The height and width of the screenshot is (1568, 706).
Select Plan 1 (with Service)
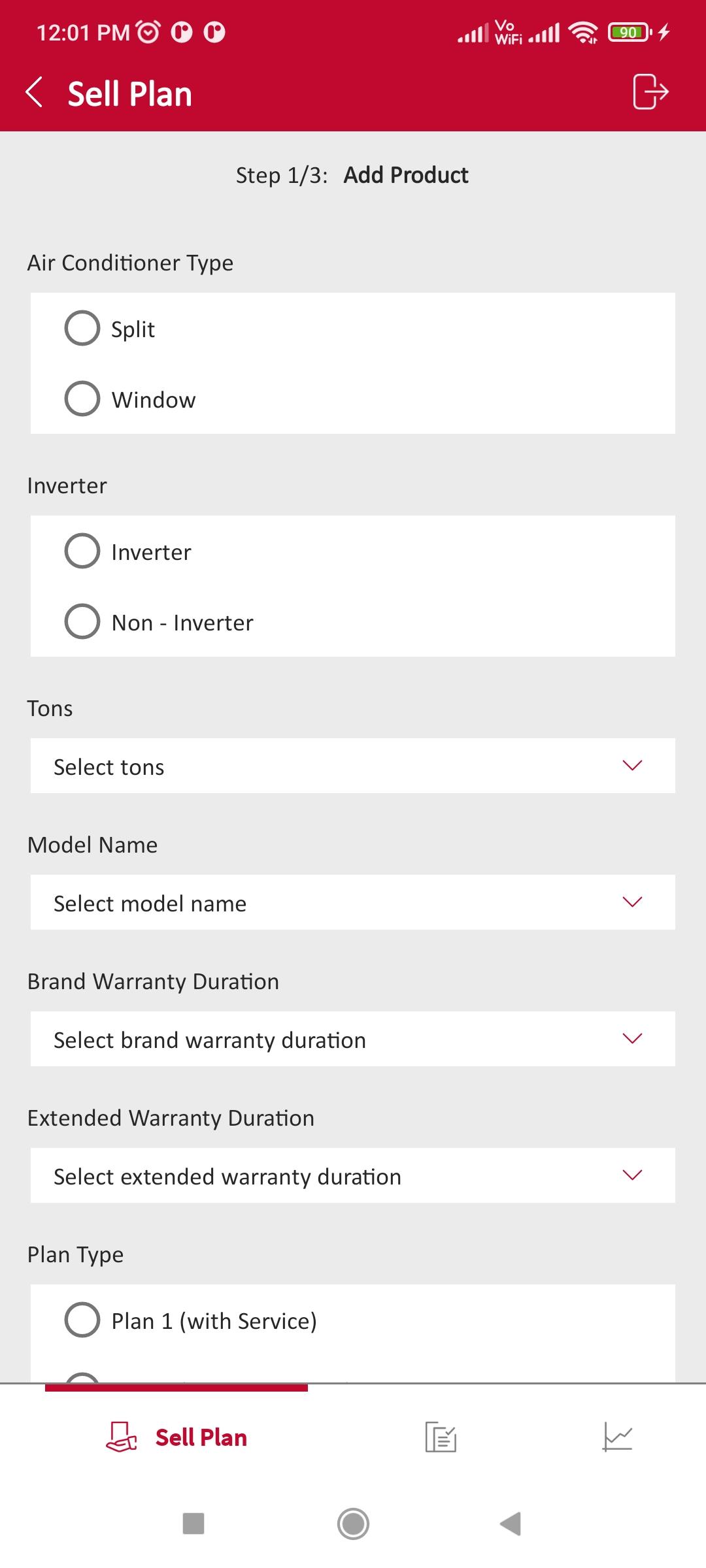click(x=353, y=1320)
